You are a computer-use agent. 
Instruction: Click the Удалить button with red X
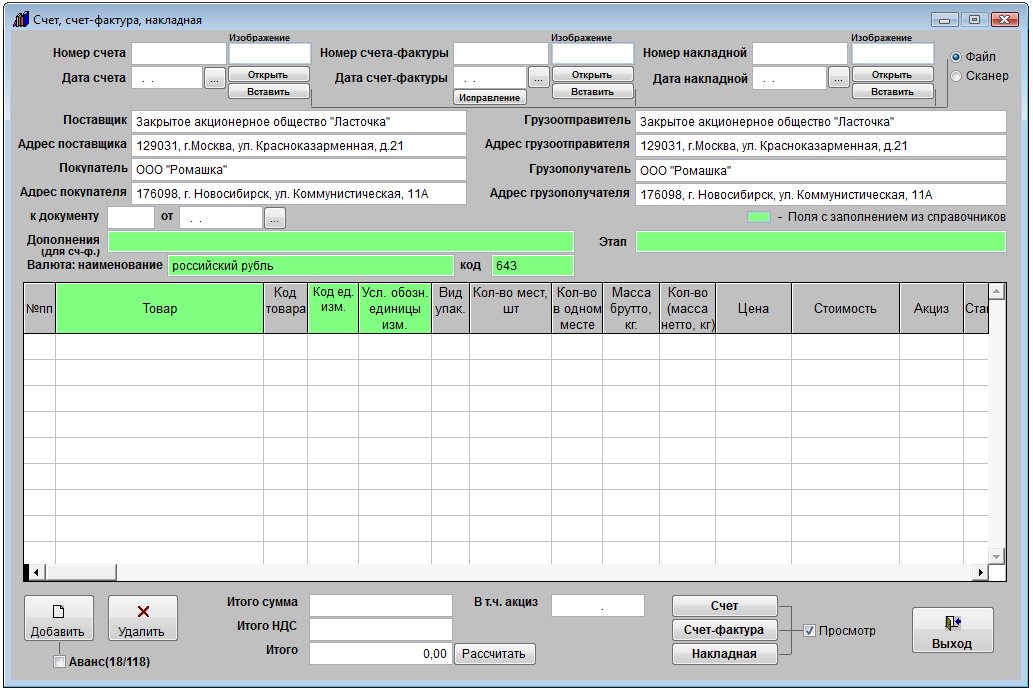[x=142, y=619]
